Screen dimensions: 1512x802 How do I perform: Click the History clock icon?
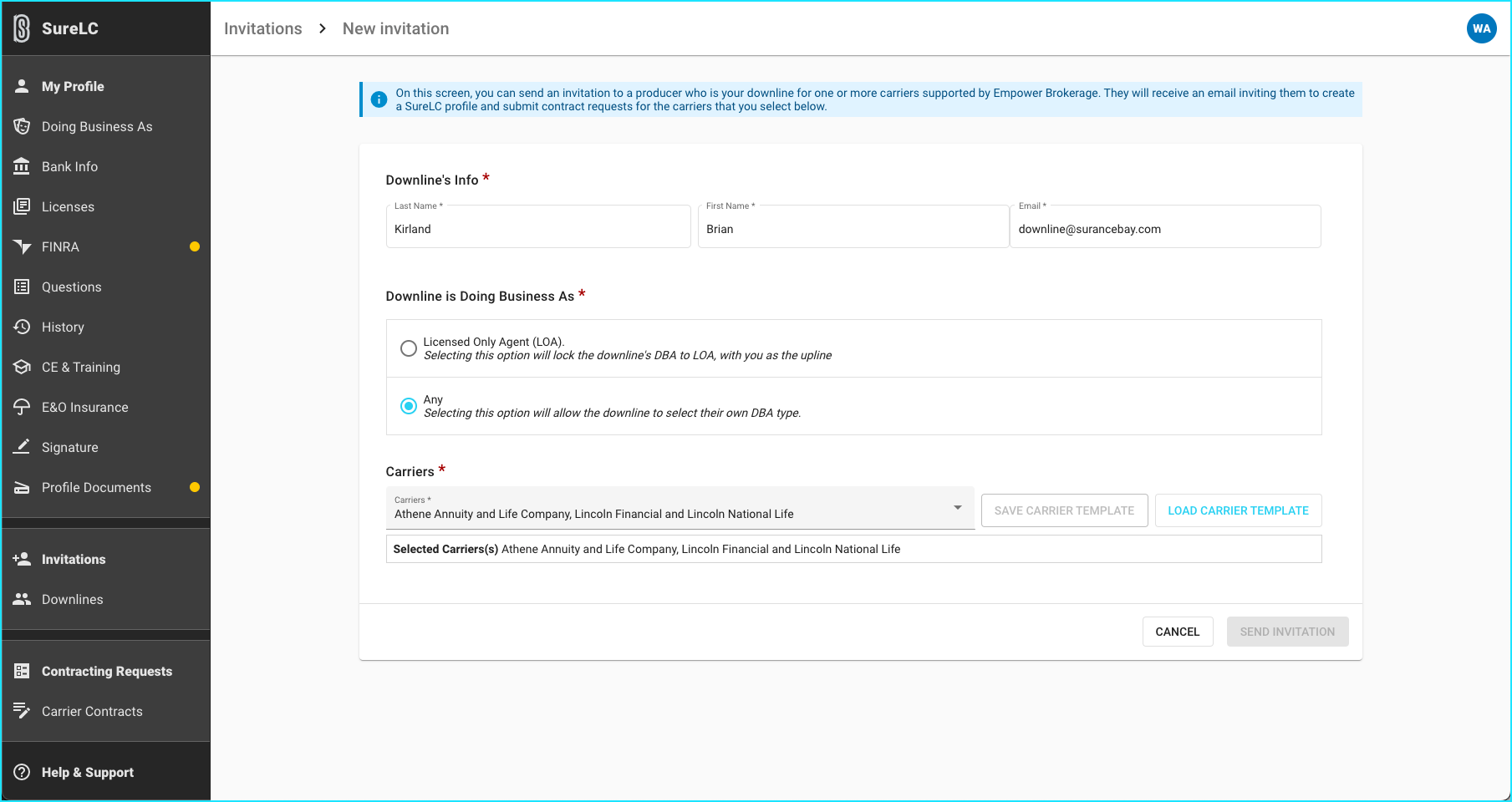23,327
